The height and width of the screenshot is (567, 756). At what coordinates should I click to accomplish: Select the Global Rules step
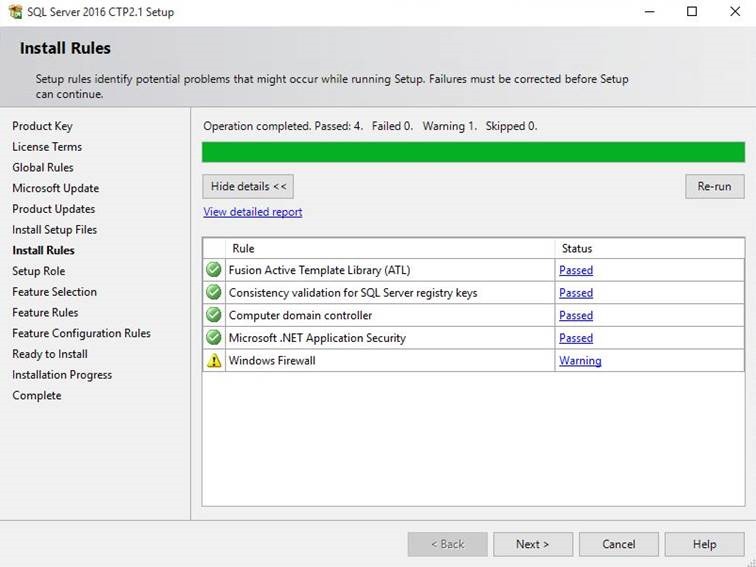[43, 167]
